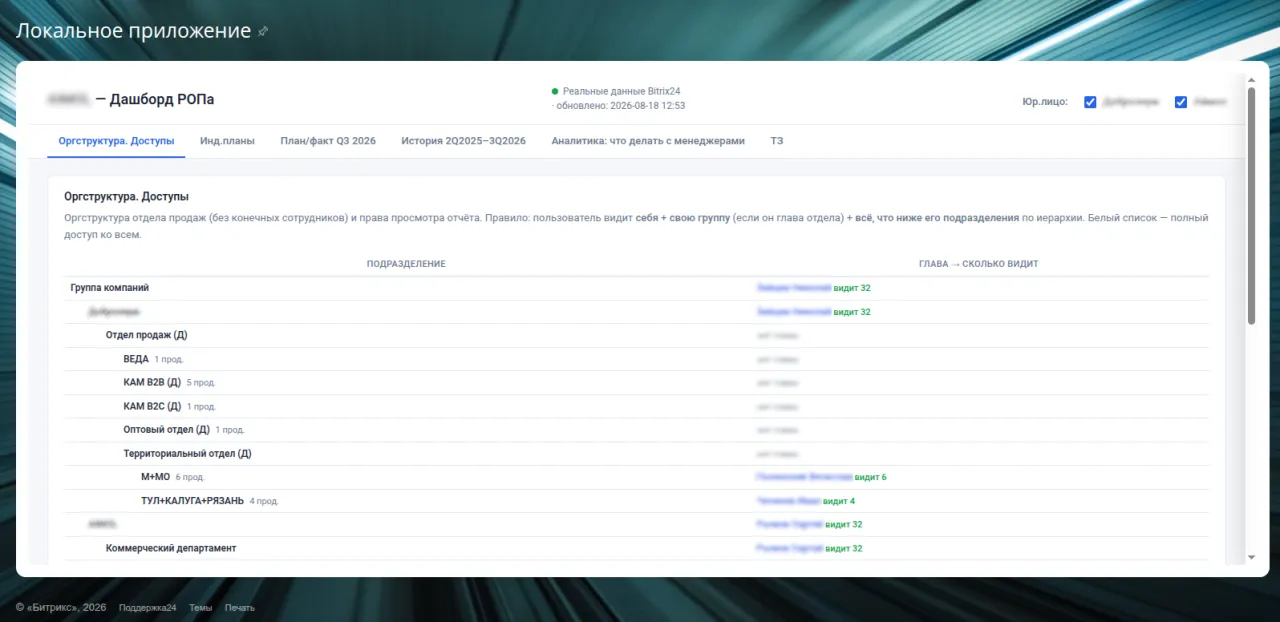Click the scrollbar down arrow
The width and height of the screenshot is (1280, 622).
coord(1251,557)
